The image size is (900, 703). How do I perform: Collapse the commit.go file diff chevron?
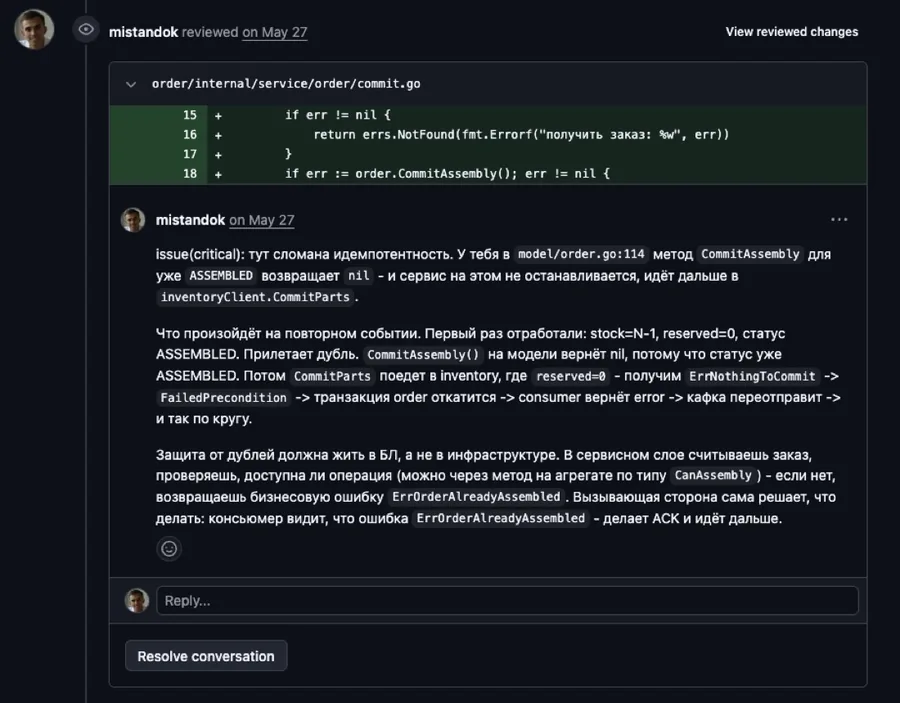point(131,84)
